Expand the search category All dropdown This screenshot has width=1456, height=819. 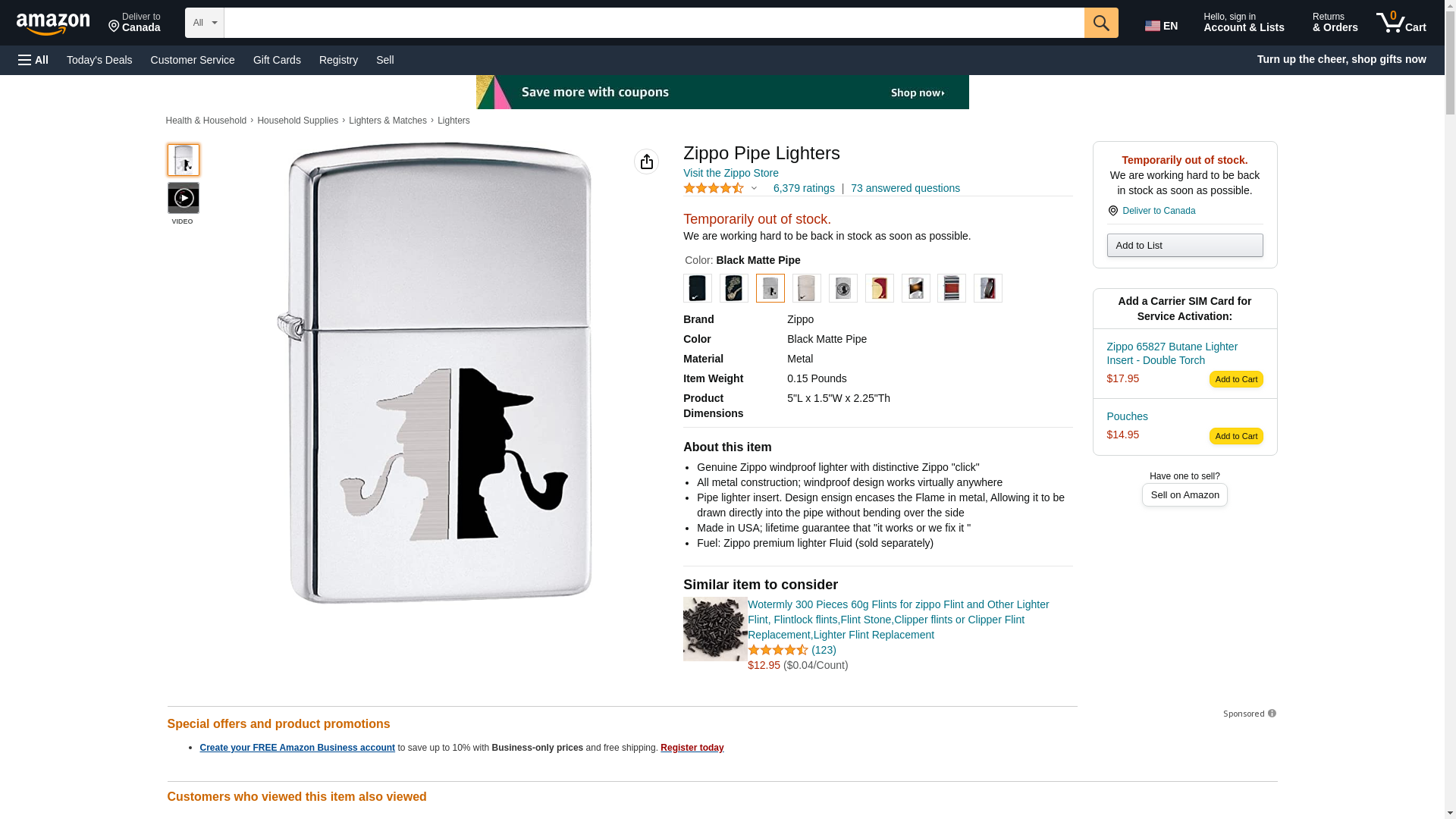(205, 23)
